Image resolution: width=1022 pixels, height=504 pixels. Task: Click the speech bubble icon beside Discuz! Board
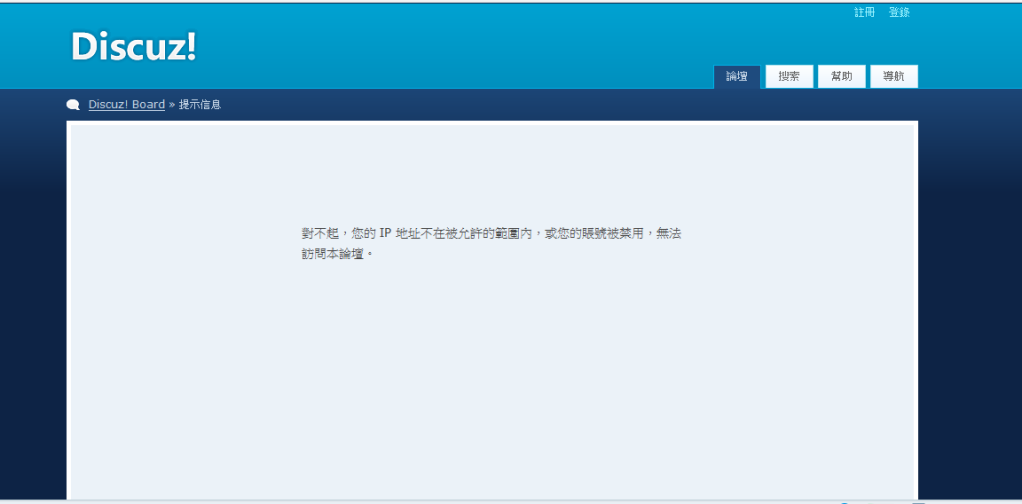(x=73, y=104)
